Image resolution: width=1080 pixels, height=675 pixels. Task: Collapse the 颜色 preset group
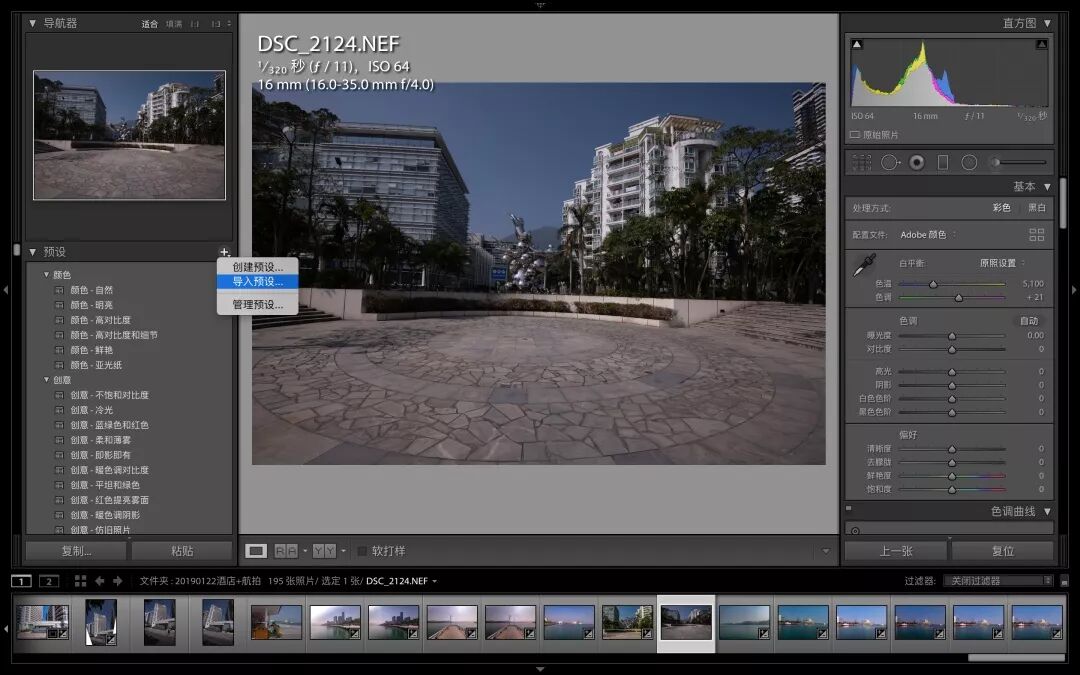click(x=46, y=275)
